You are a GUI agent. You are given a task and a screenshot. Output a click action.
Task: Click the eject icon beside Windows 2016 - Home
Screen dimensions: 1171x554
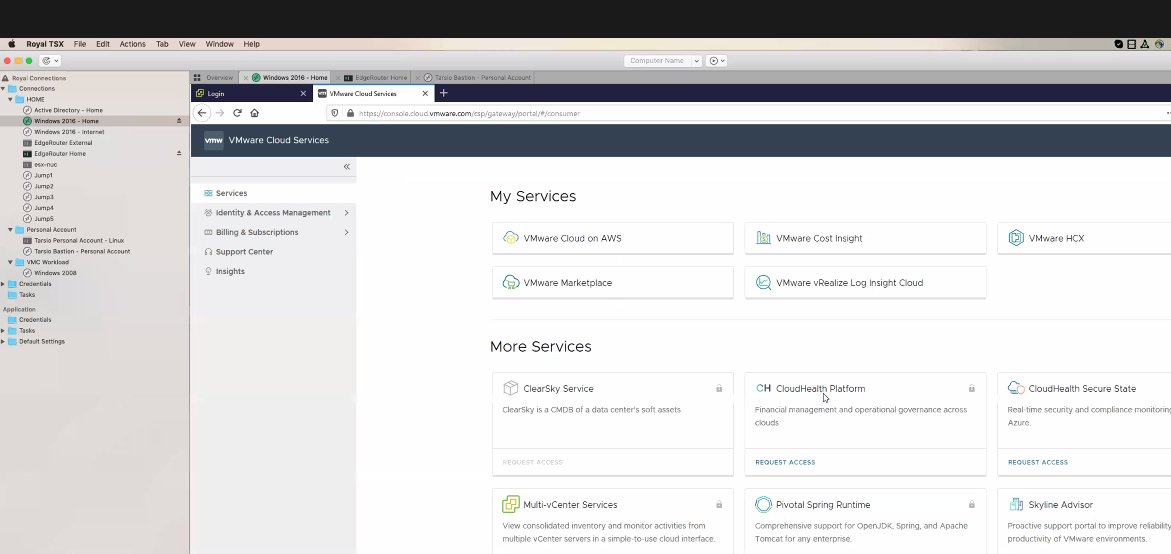pos(178,121)
